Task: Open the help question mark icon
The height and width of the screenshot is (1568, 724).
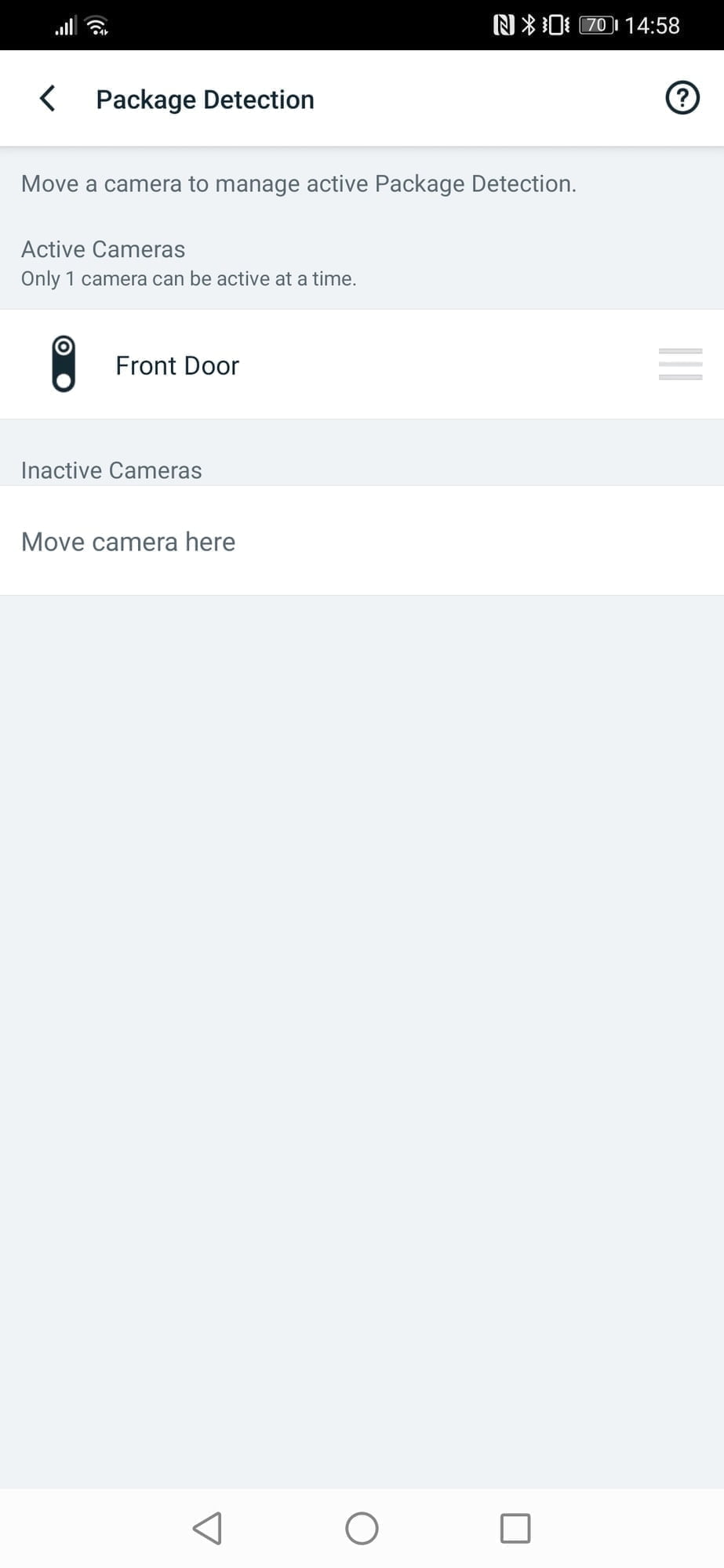Action: pos(682,99)
